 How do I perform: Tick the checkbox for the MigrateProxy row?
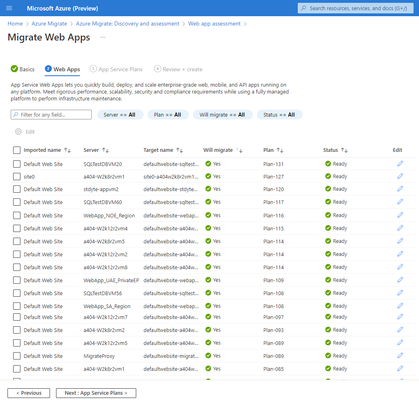pyautogui.click(x=17, y=356)
